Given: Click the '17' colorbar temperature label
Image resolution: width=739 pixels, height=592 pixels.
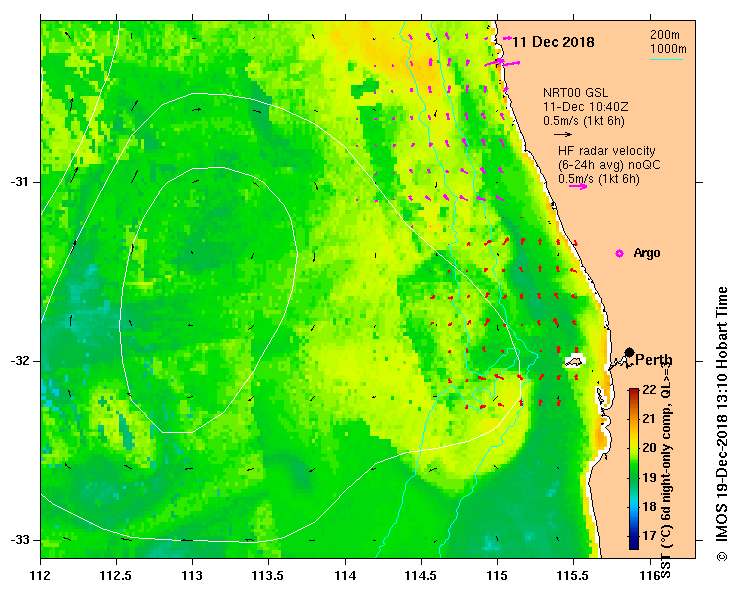Looking at the screenshot, I should pos(649,535).
